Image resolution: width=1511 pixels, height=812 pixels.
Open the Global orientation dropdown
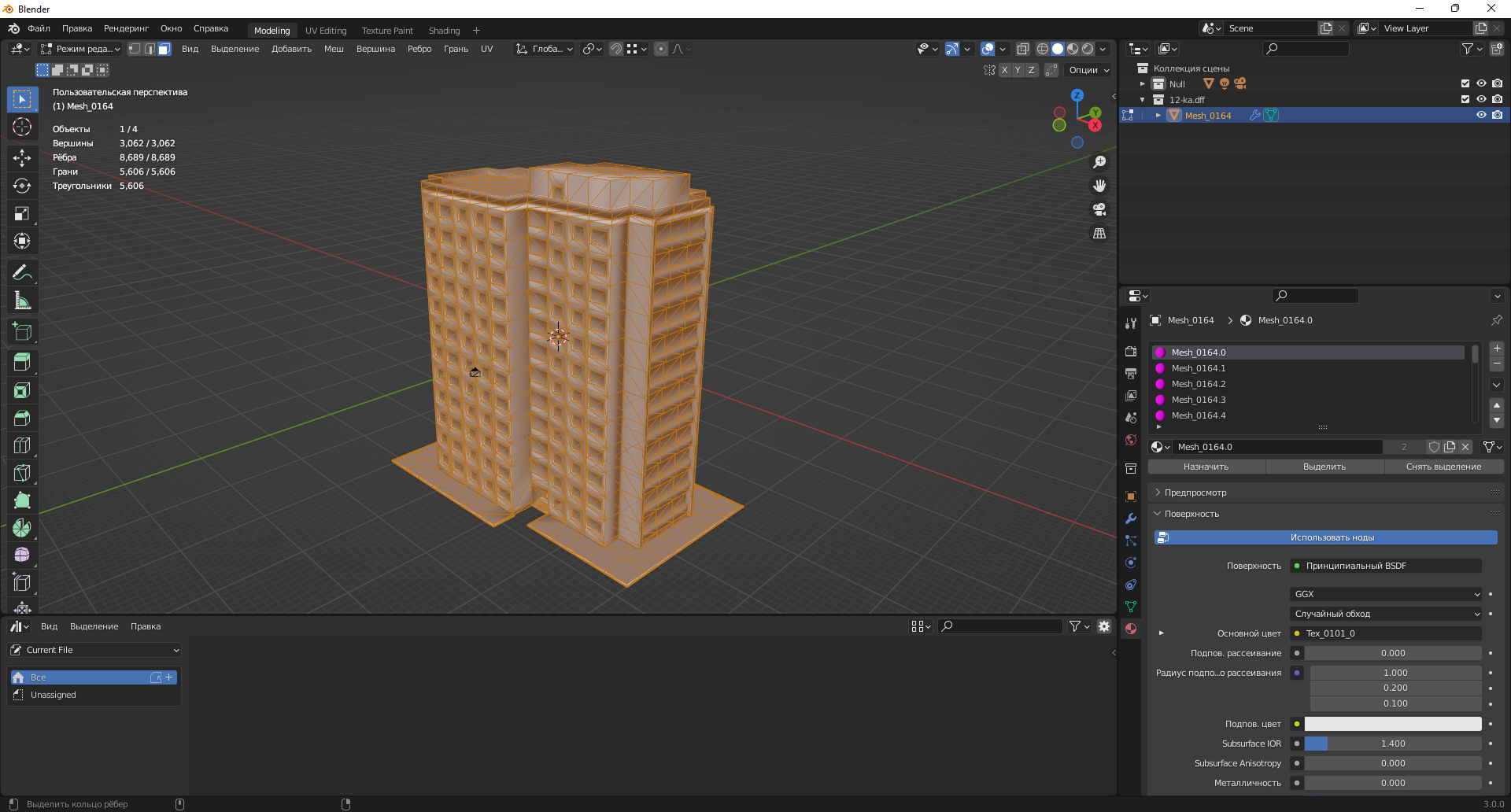coord(545,49)
